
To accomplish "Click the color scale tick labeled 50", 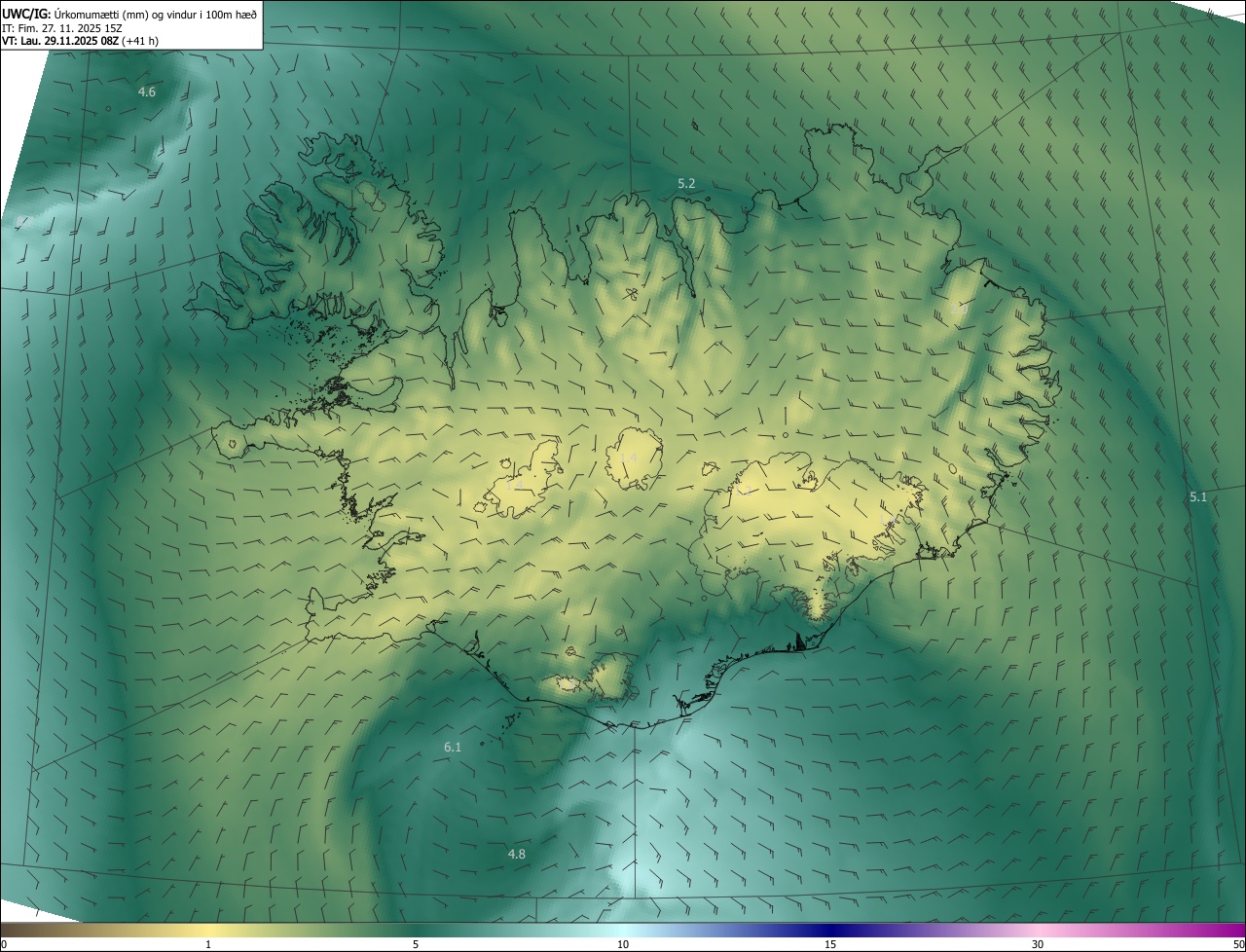I will [1238, 944].
